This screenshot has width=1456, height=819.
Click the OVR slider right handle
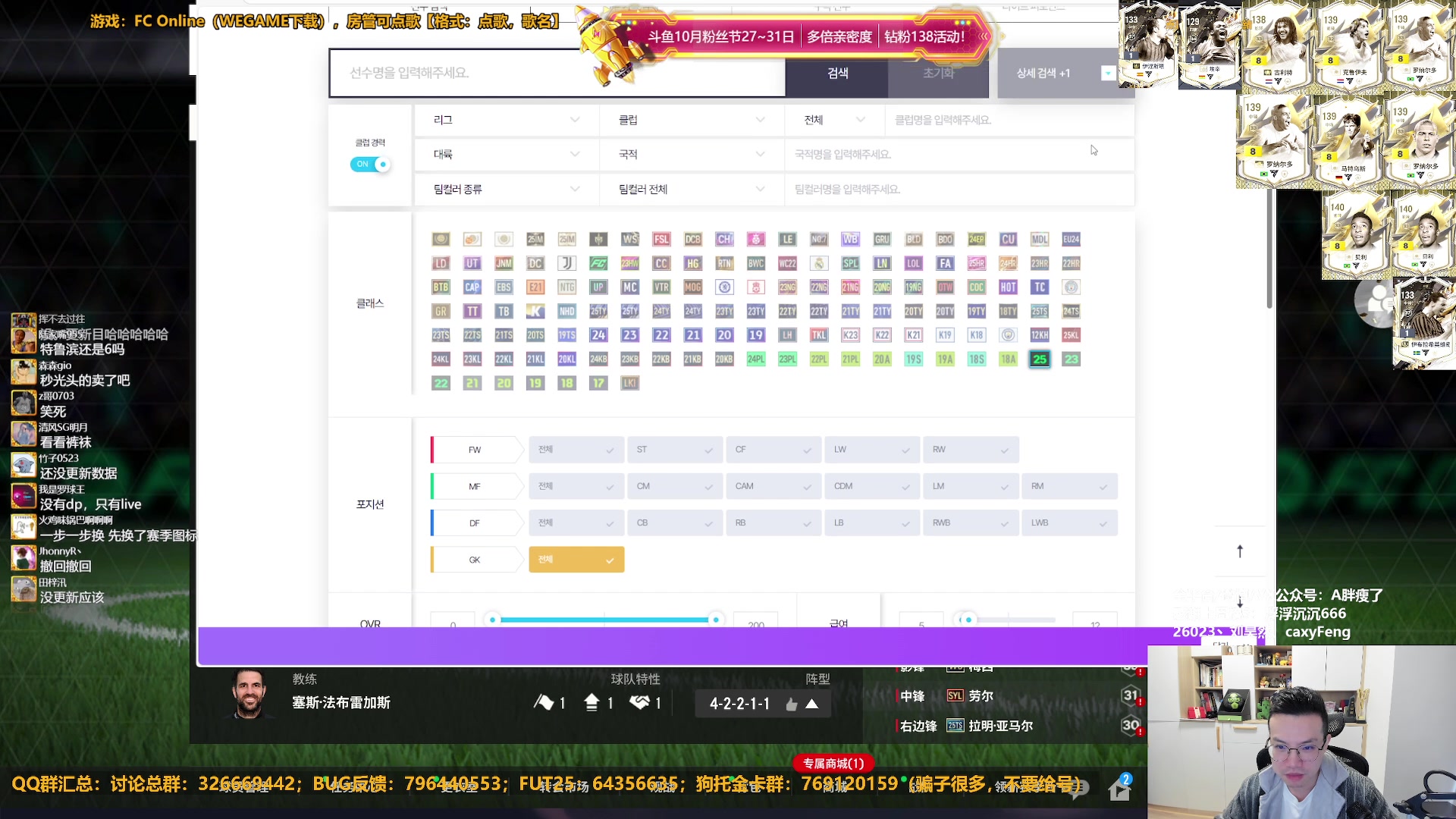click(x=715, y=620)
